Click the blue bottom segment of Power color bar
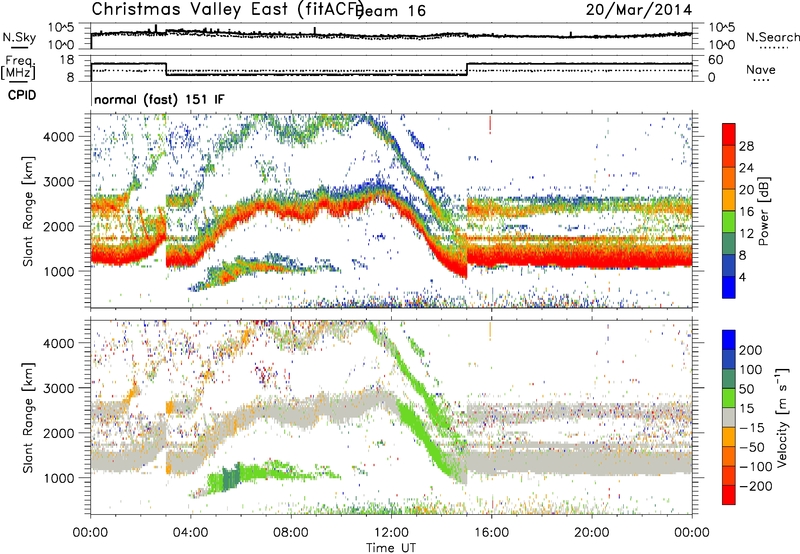Screen dimensions: 800x554 coord(729,287)
